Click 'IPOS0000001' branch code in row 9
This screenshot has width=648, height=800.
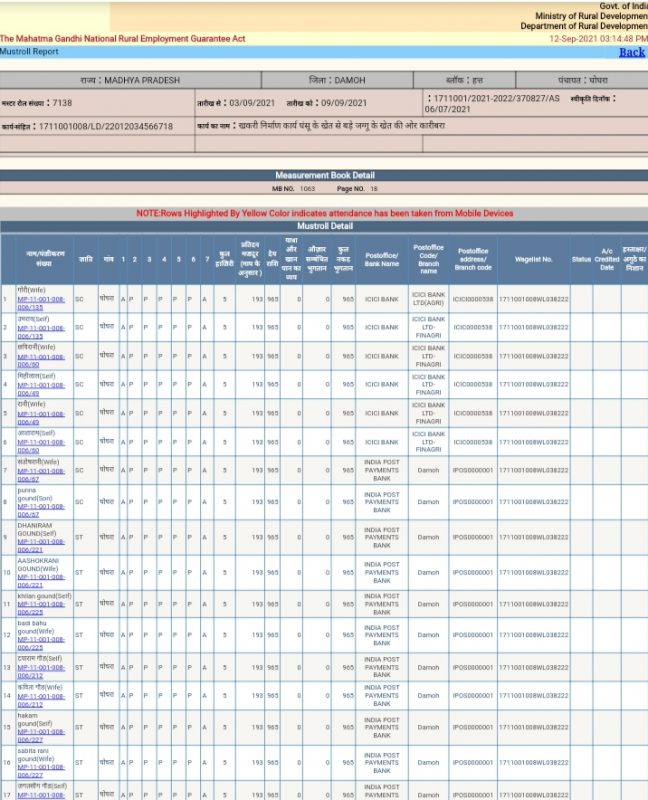[473, 537]
